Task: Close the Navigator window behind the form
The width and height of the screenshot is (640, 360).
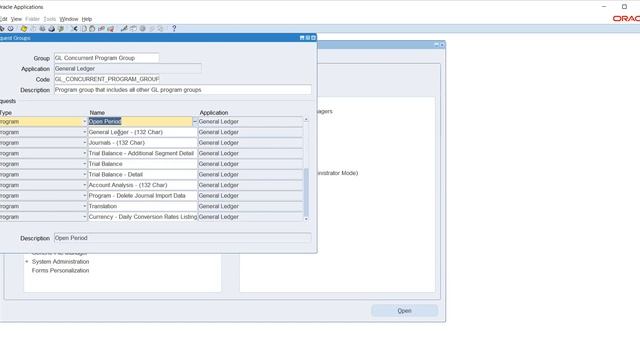Action: click(x=442, y=44)
